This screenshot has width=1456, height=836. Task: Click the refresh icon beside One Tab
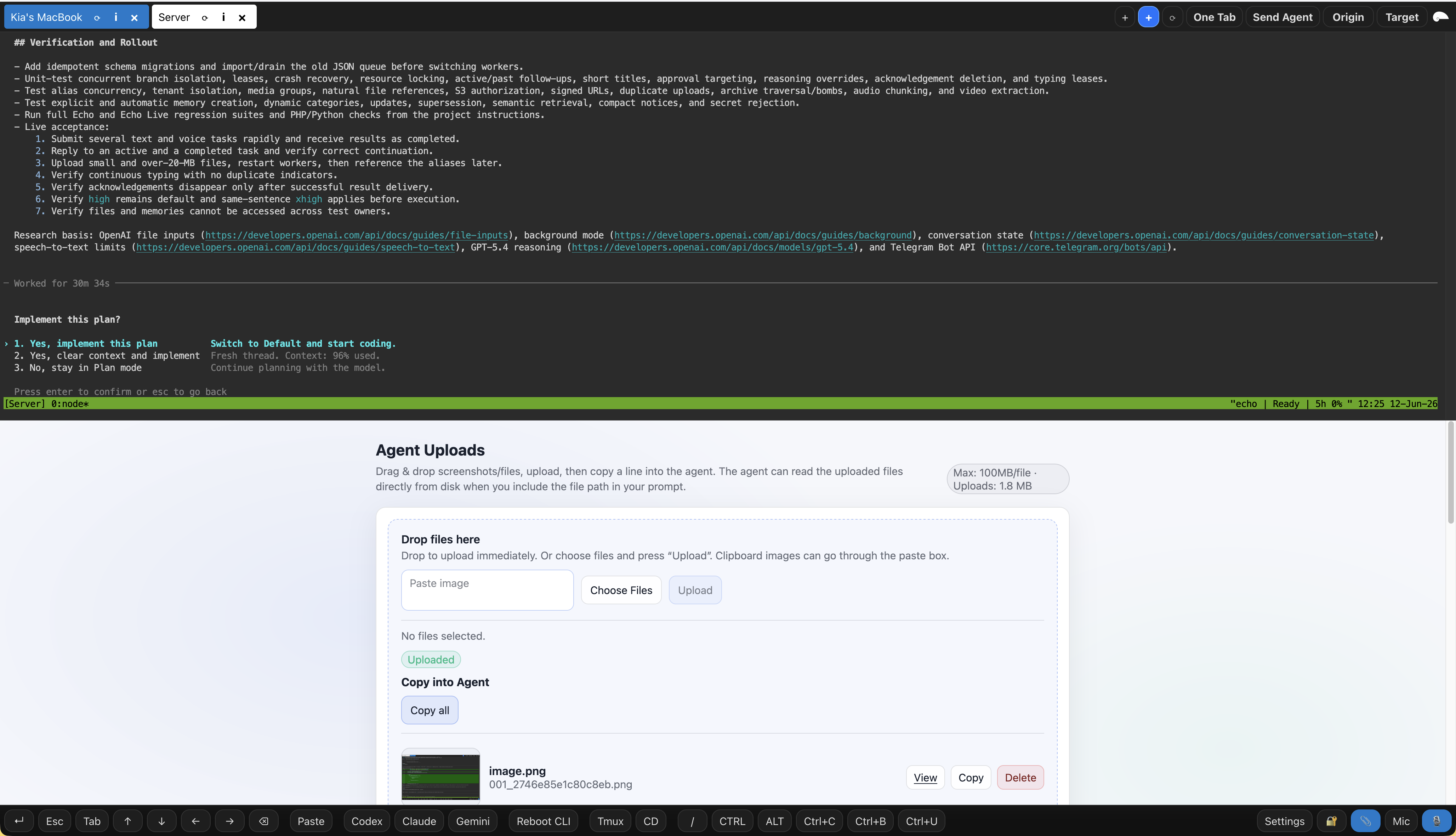1172,17
